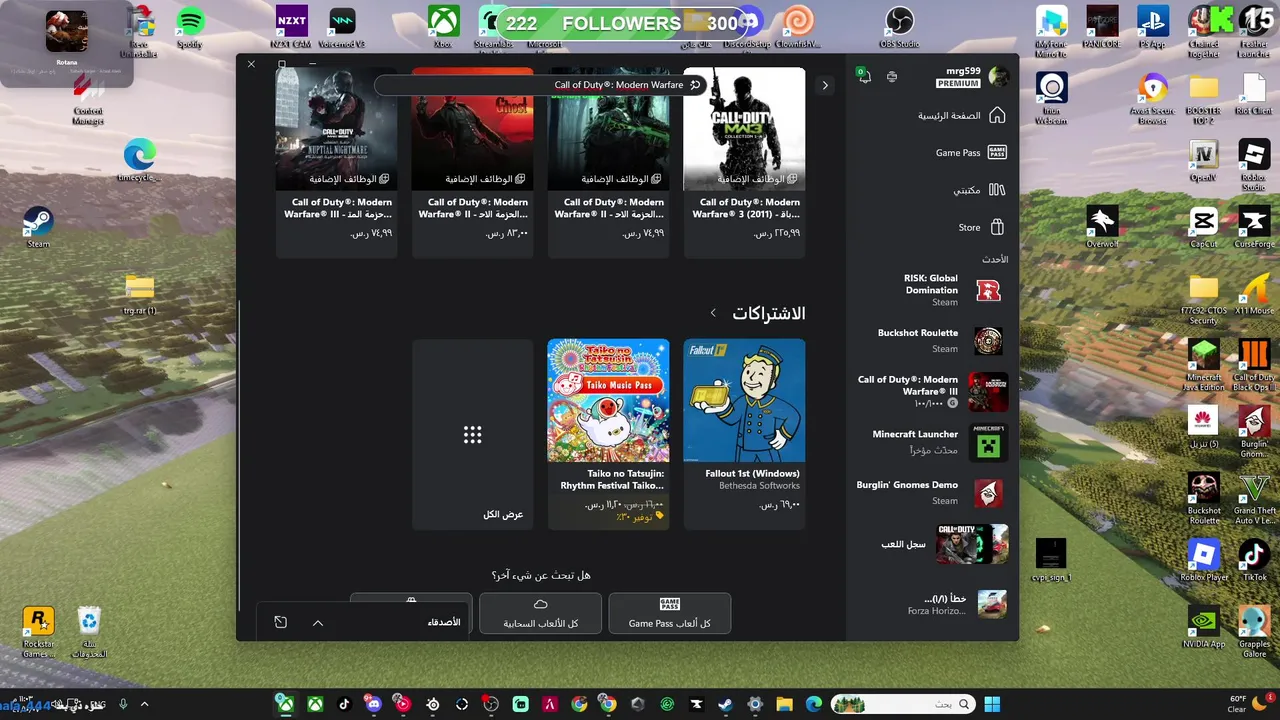Image resolution: width=1280 pixels, height=720 pixels.
Task: Open the Roblox Studio desktop shortcut
Action: click(1254, 165)
